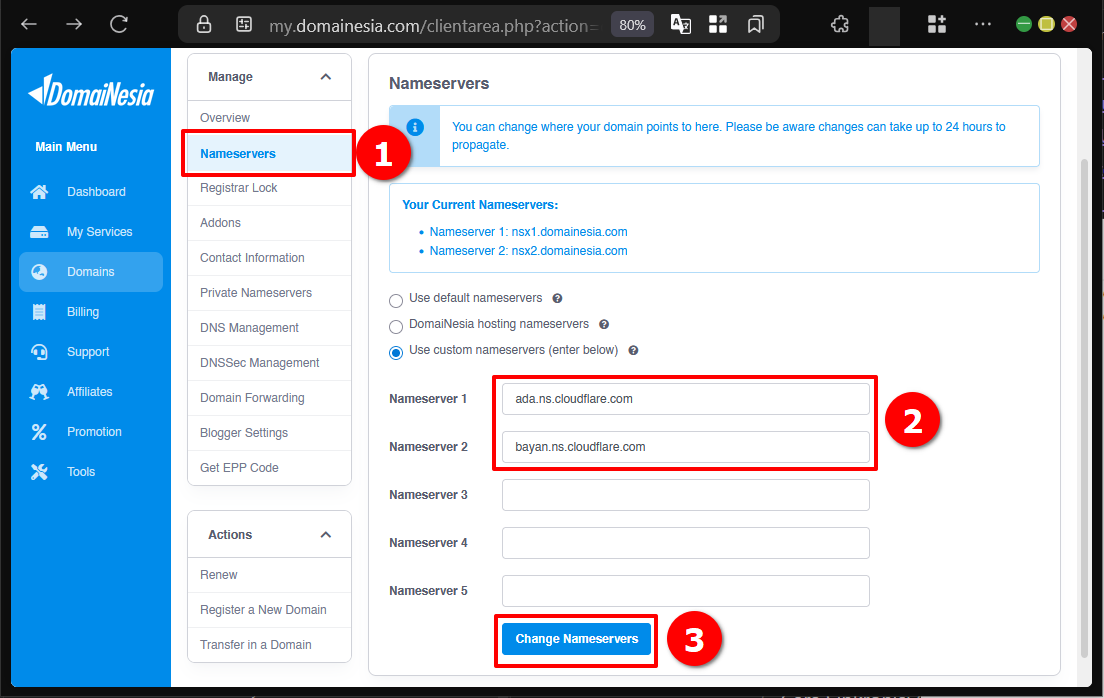This screenshot has width=1104, height=698.
Task: Collapse the Actions panel chevron
Action: click(x=325, y=535)
